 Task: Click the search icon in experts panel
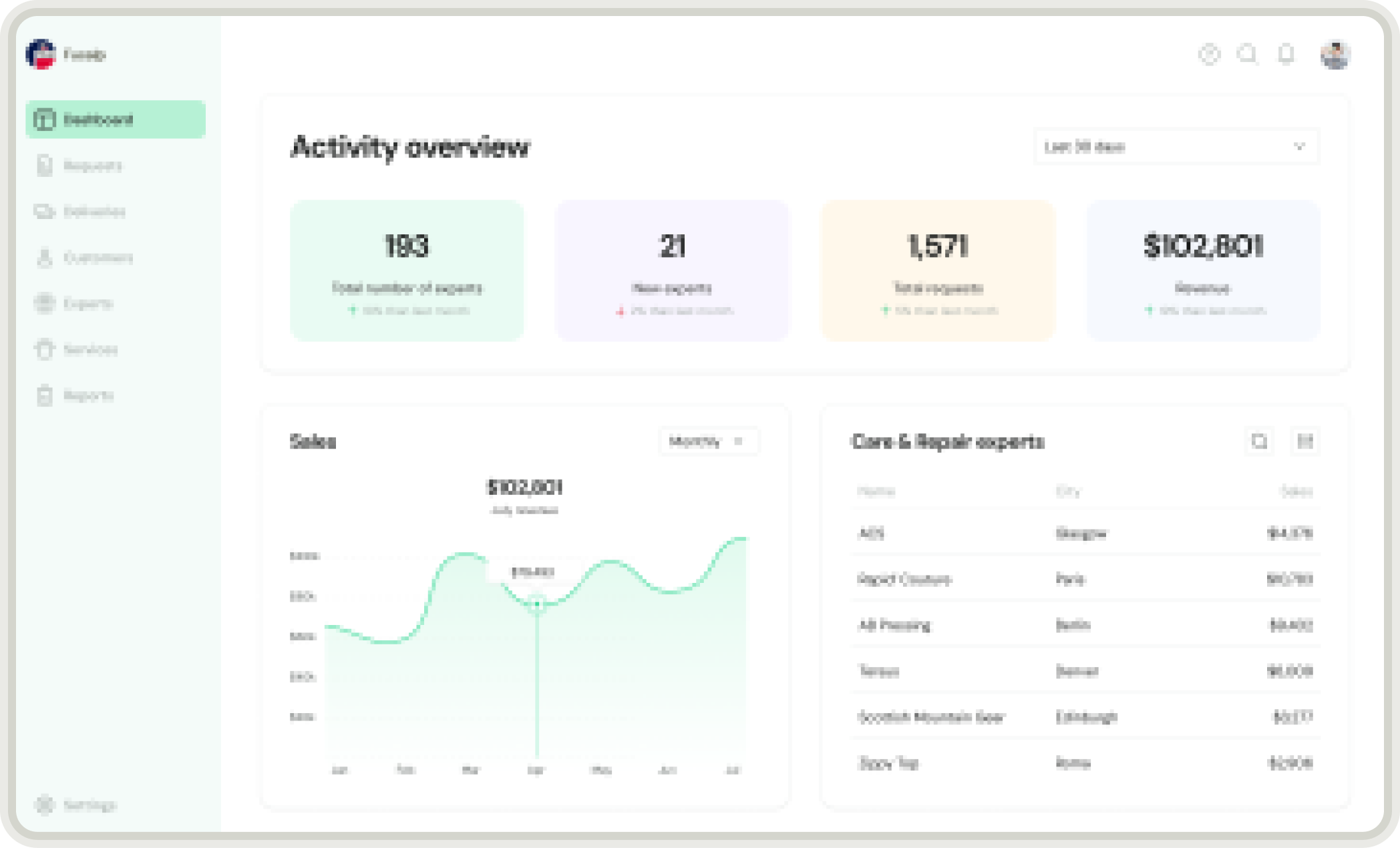tap(1259, 441)
